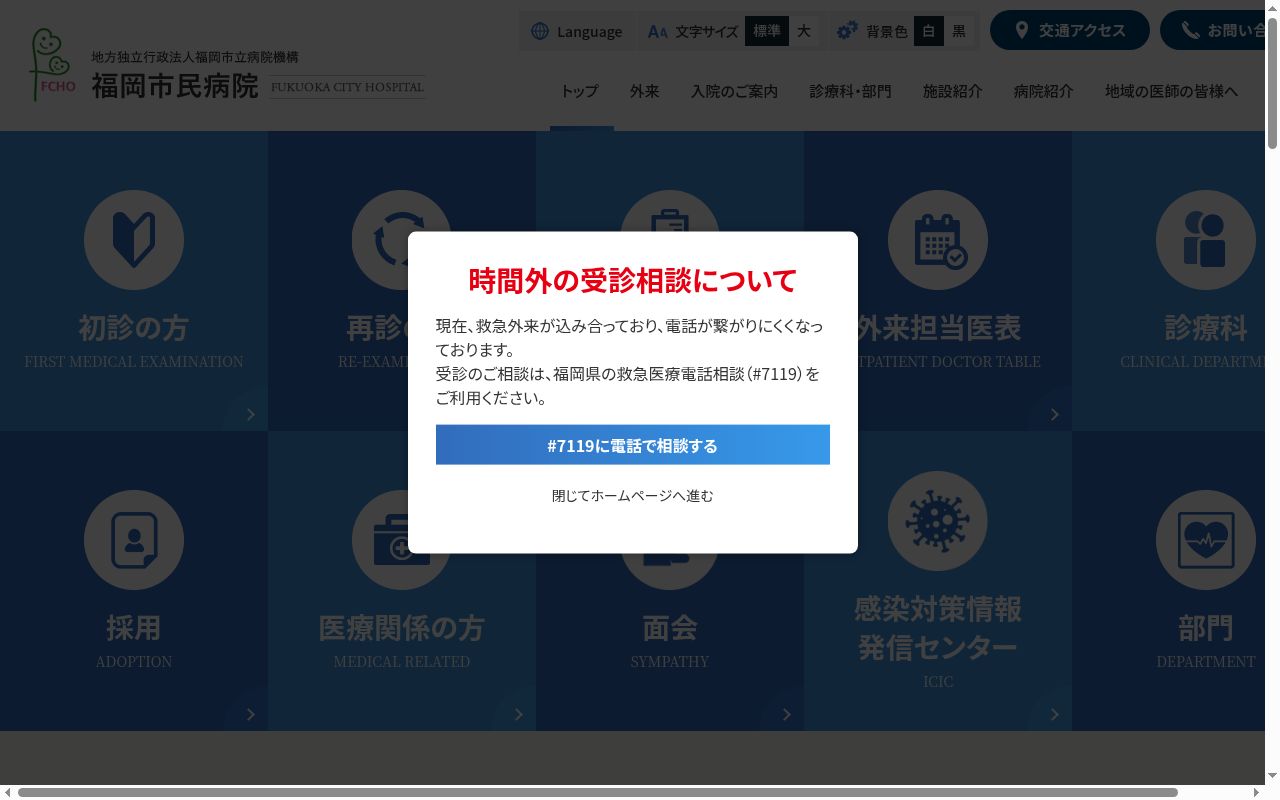Click the arrow on the 外来担当医表 tile

click(1054, 414)
